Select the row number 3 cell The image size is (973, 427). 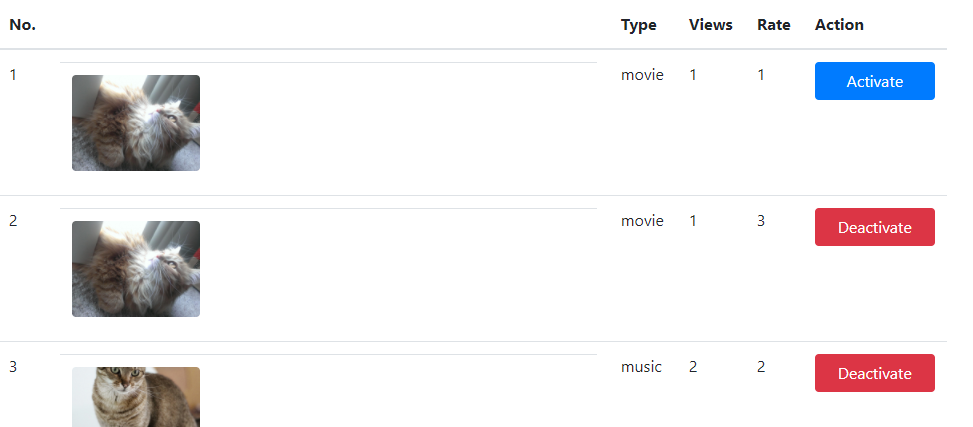13,367
